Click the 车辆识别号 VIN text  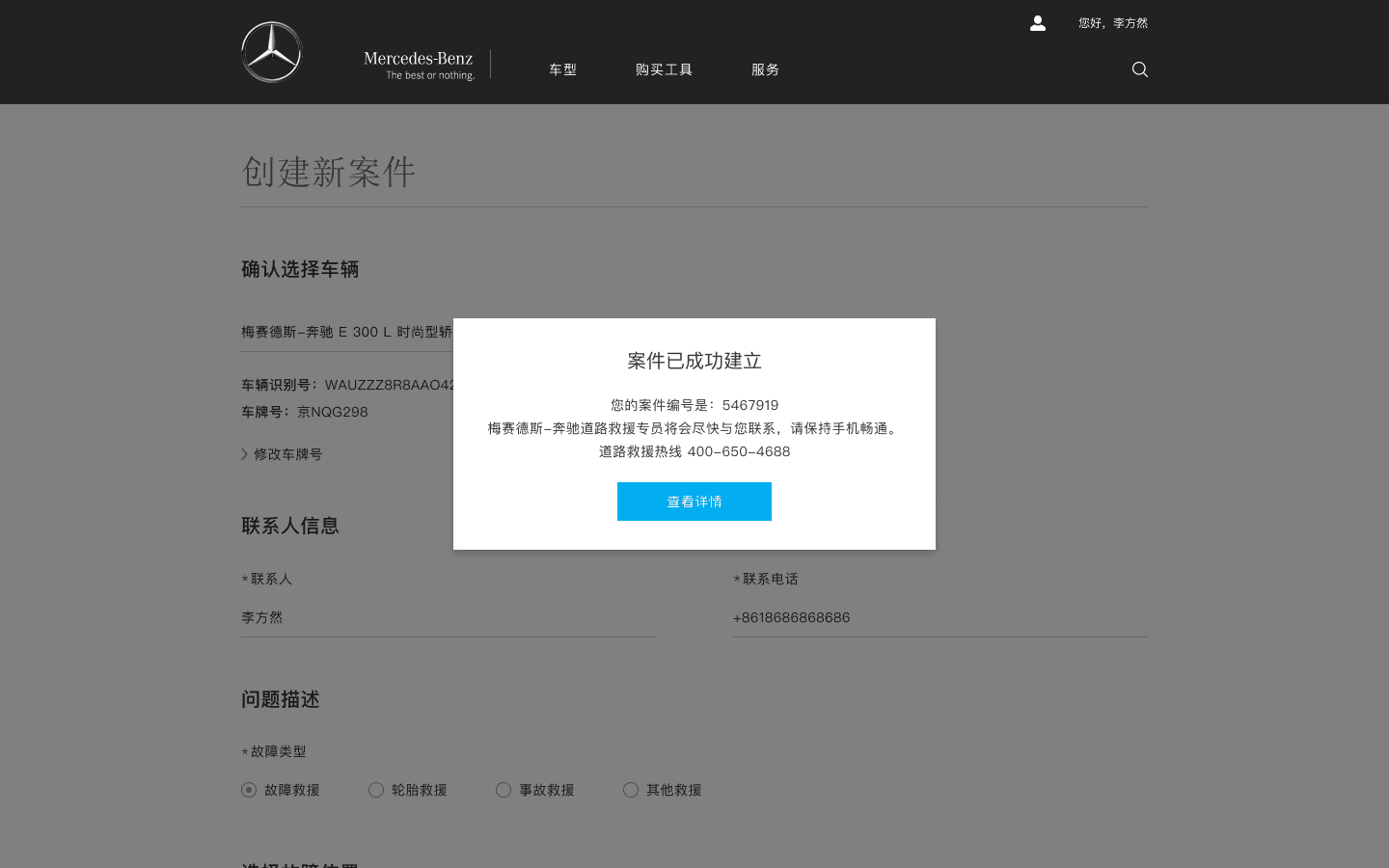pos(347,385)
